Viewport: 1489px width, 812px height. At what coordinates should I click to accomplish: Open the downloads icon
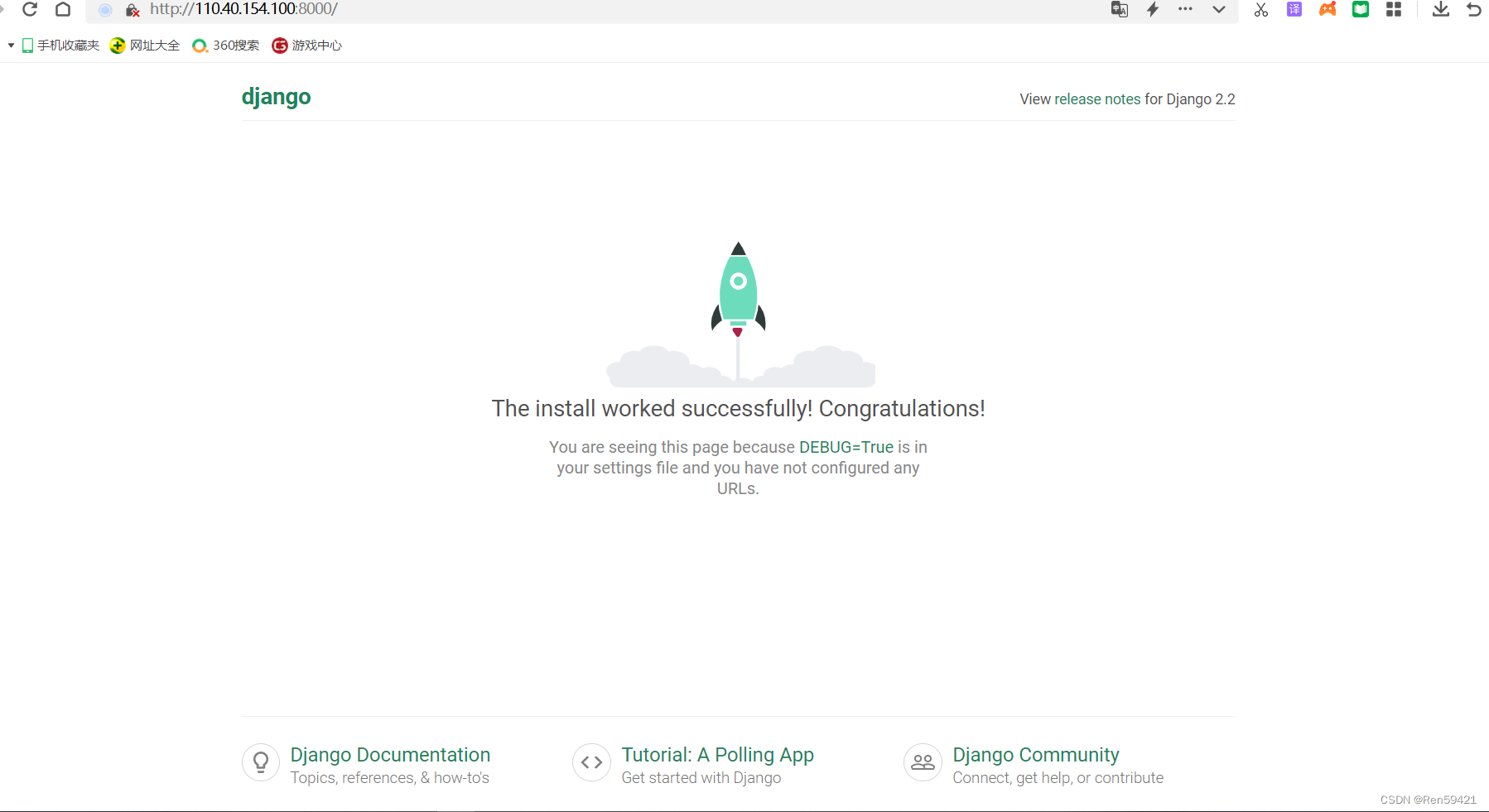[x=1441, y=9]
